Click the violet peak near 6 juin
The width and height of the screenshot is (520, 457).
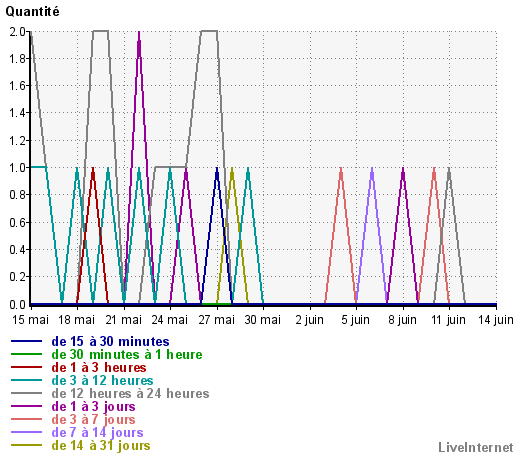coord(372,169)
